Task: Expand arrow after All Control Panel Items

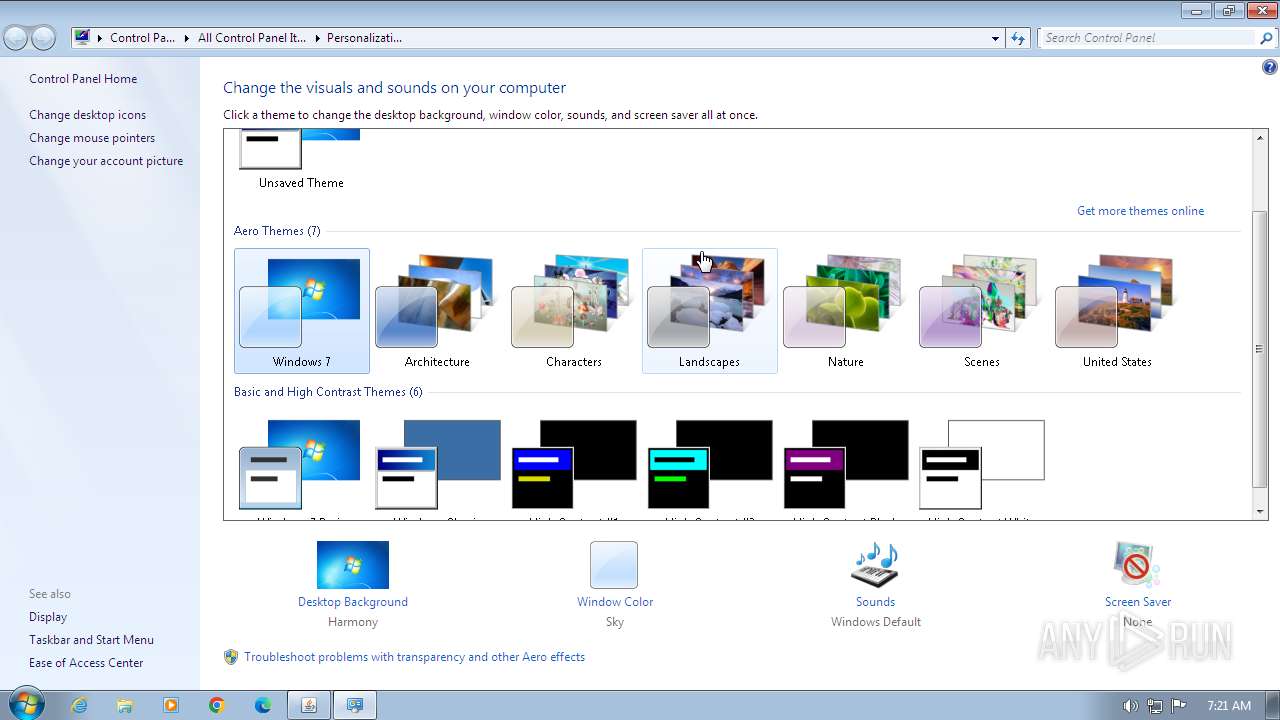Action: (318, 38)
